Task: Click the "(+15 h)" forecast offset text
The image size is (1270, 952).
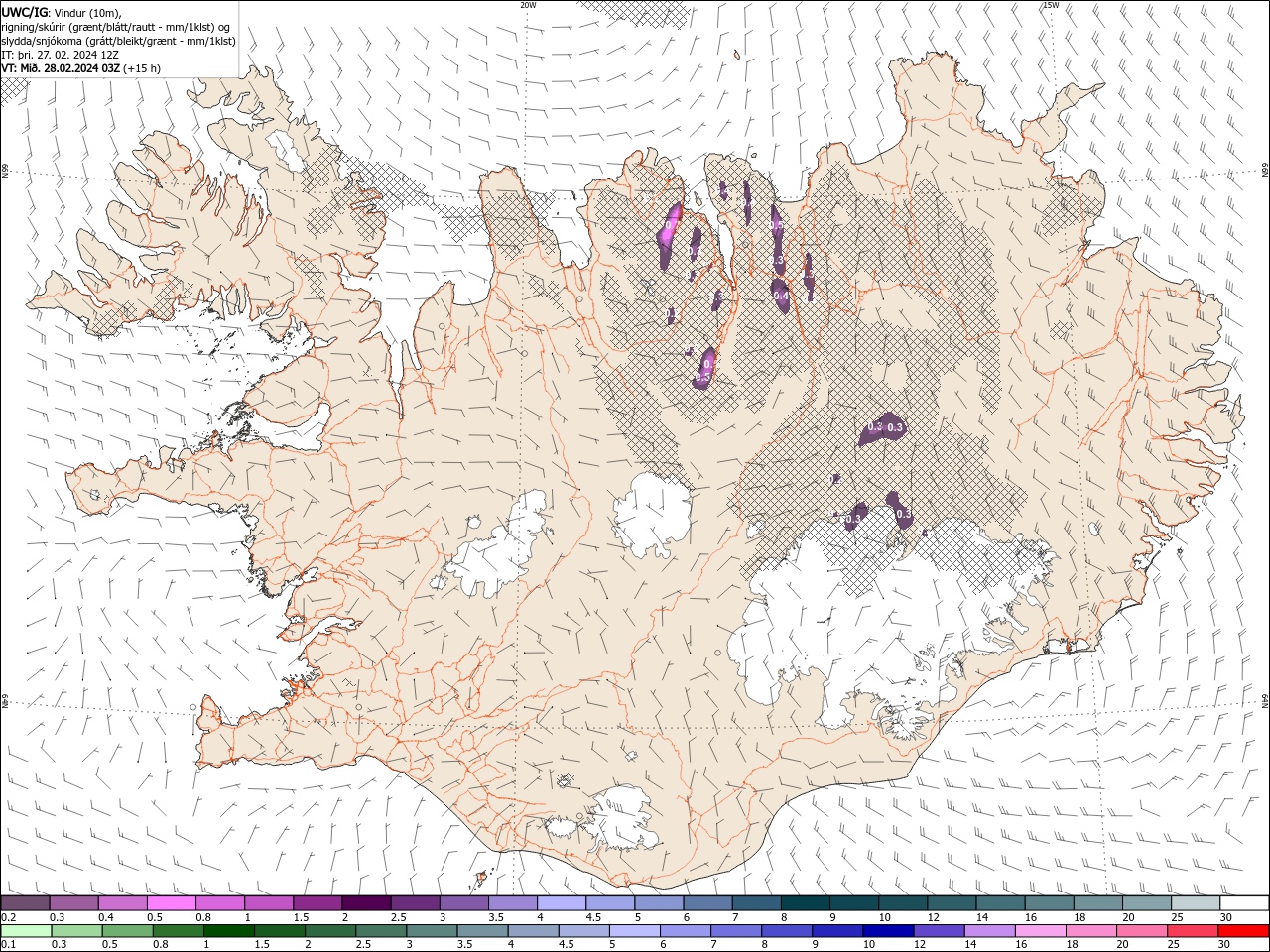Action: pos(142,68)
